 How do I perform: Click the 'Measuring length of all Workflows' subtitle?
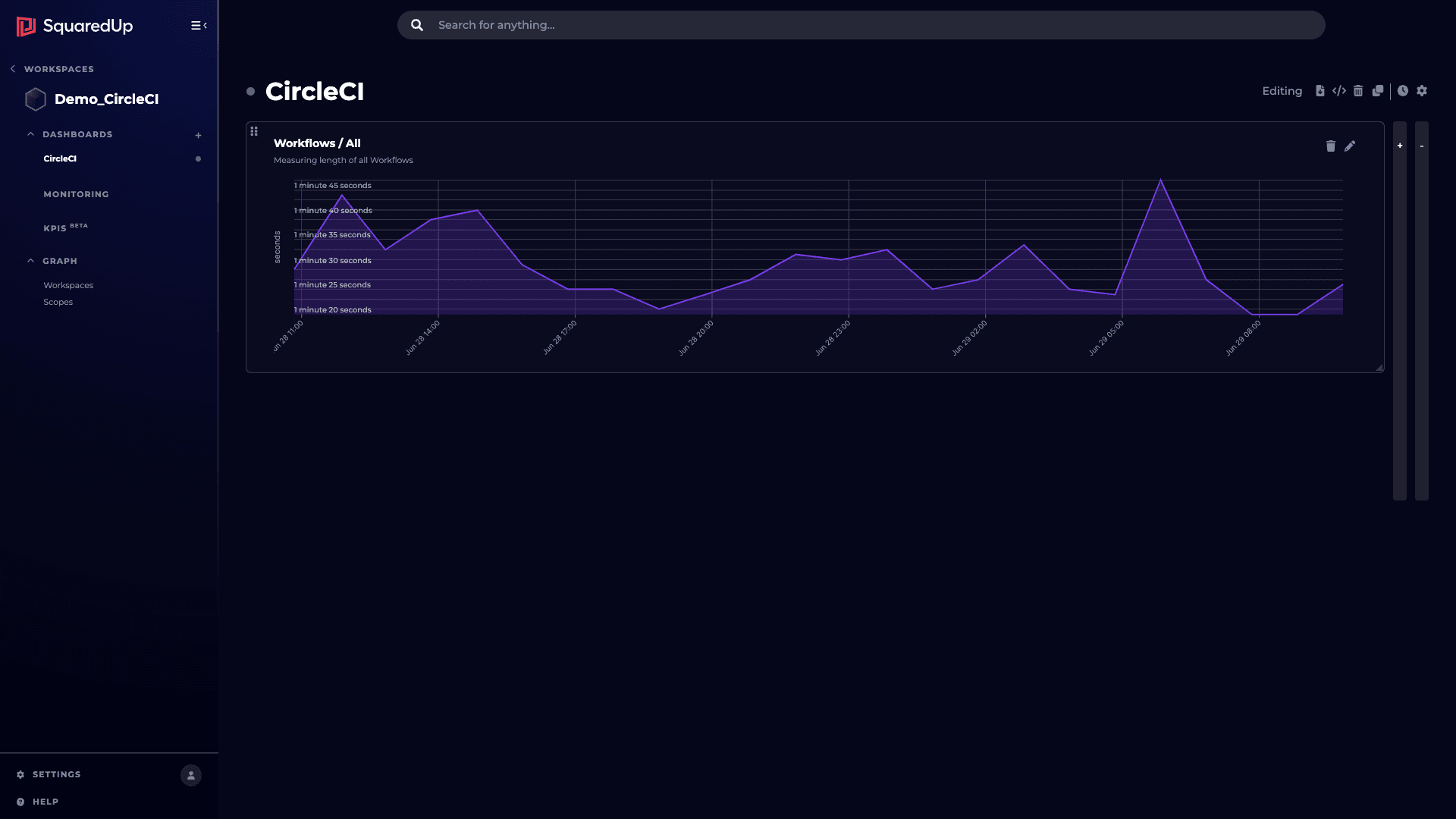pos(344,160)
